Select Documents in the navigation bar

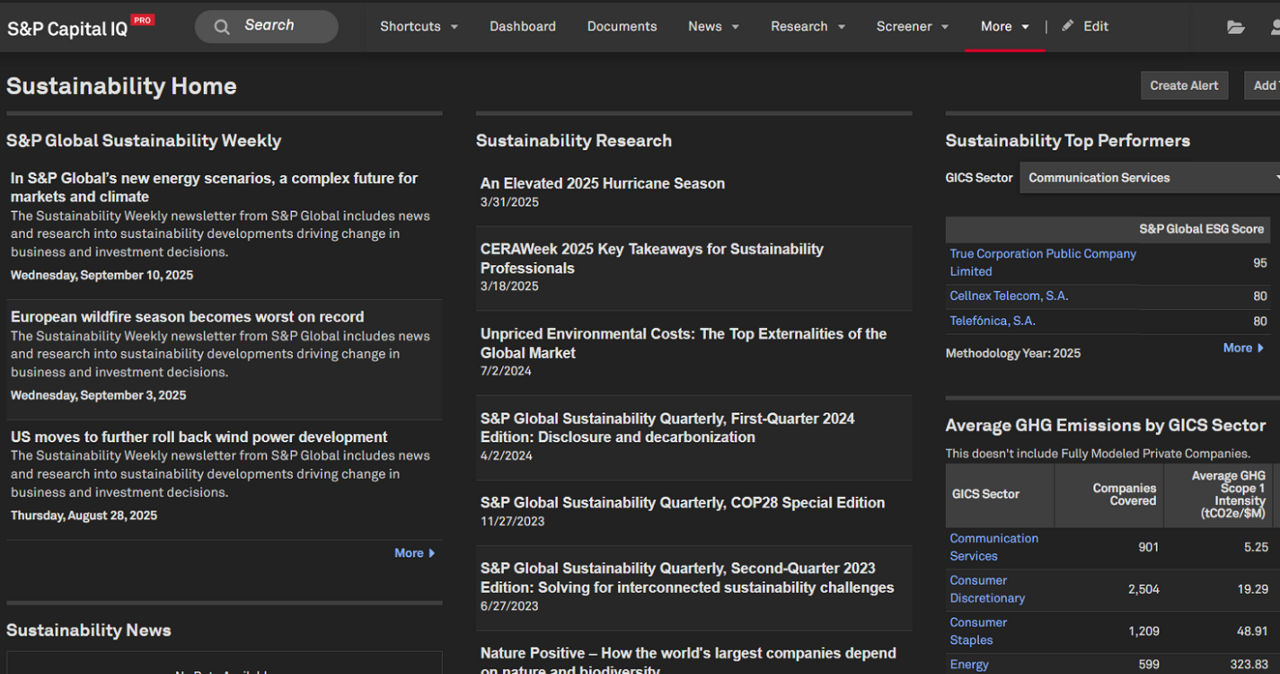coord(621,26)
